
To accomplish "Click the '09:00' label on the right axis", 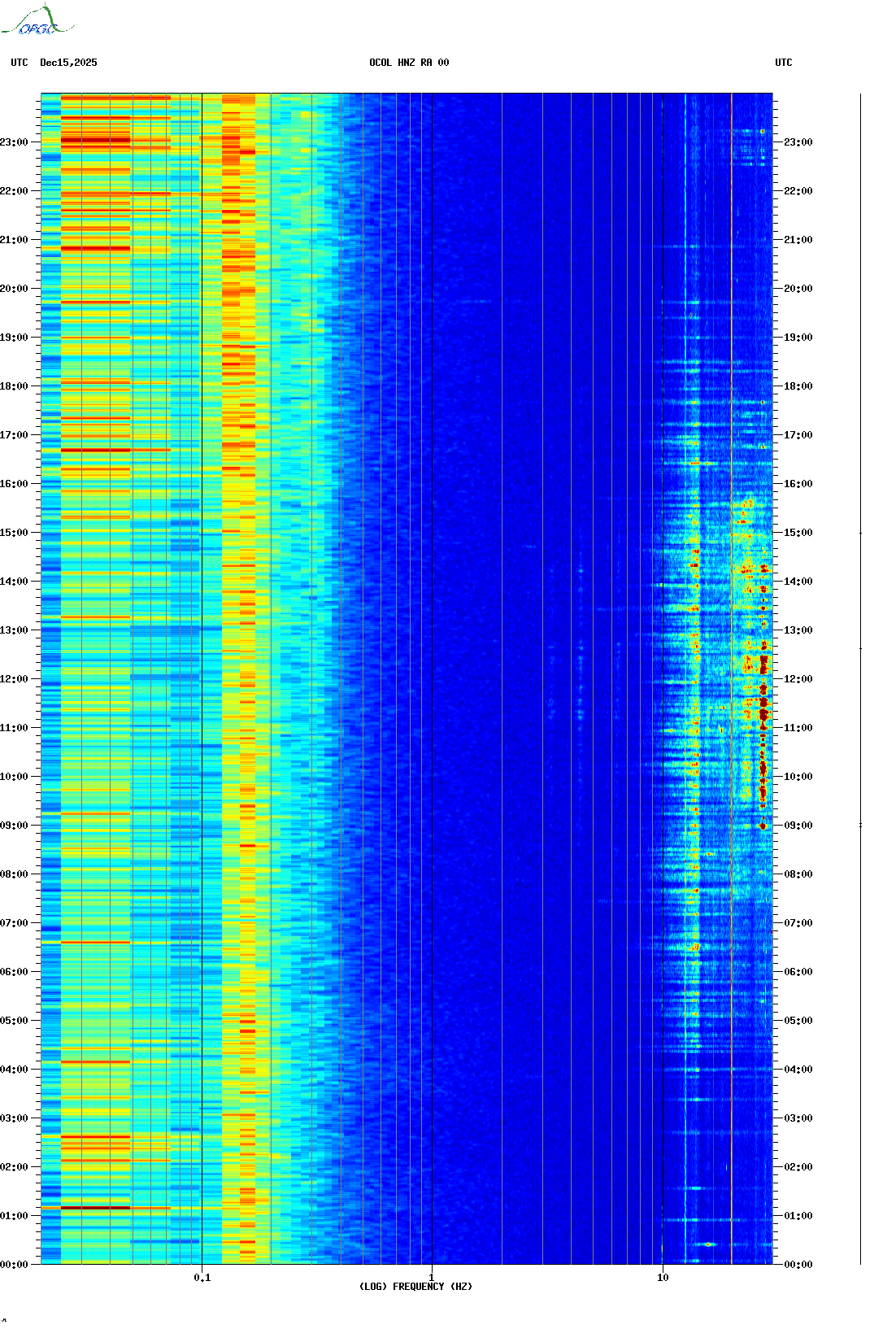I will coord(798,826).
